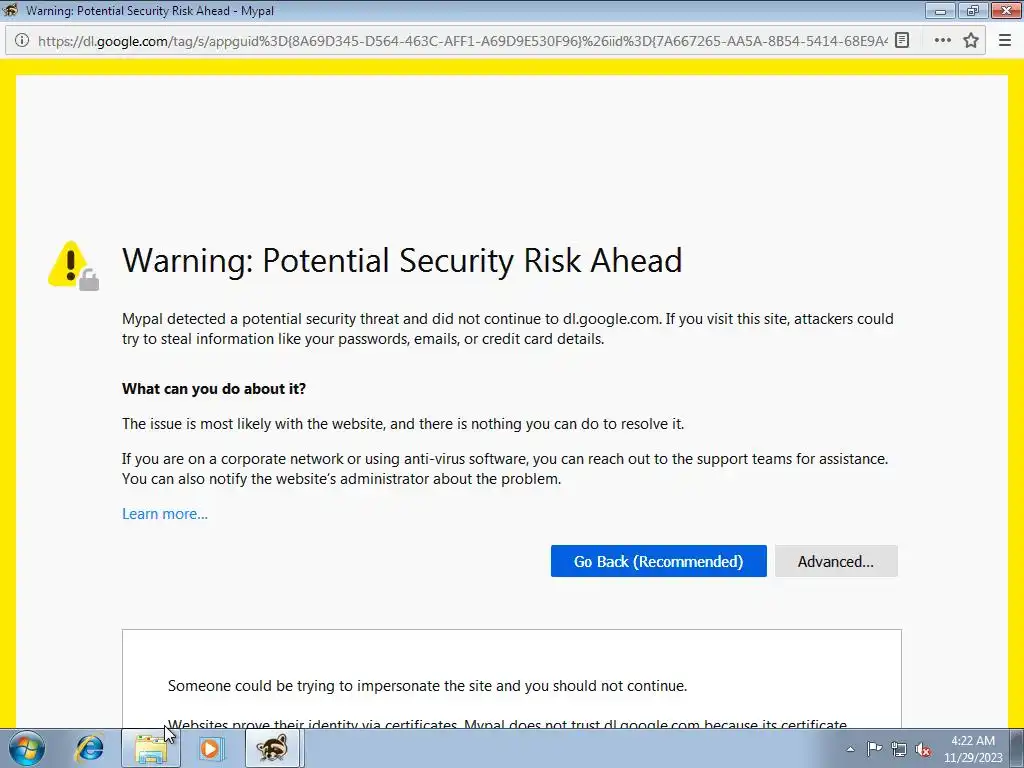Click the site information icon in address bar
The height and width of the screenshot is (768, 1024).
(22, 40)
